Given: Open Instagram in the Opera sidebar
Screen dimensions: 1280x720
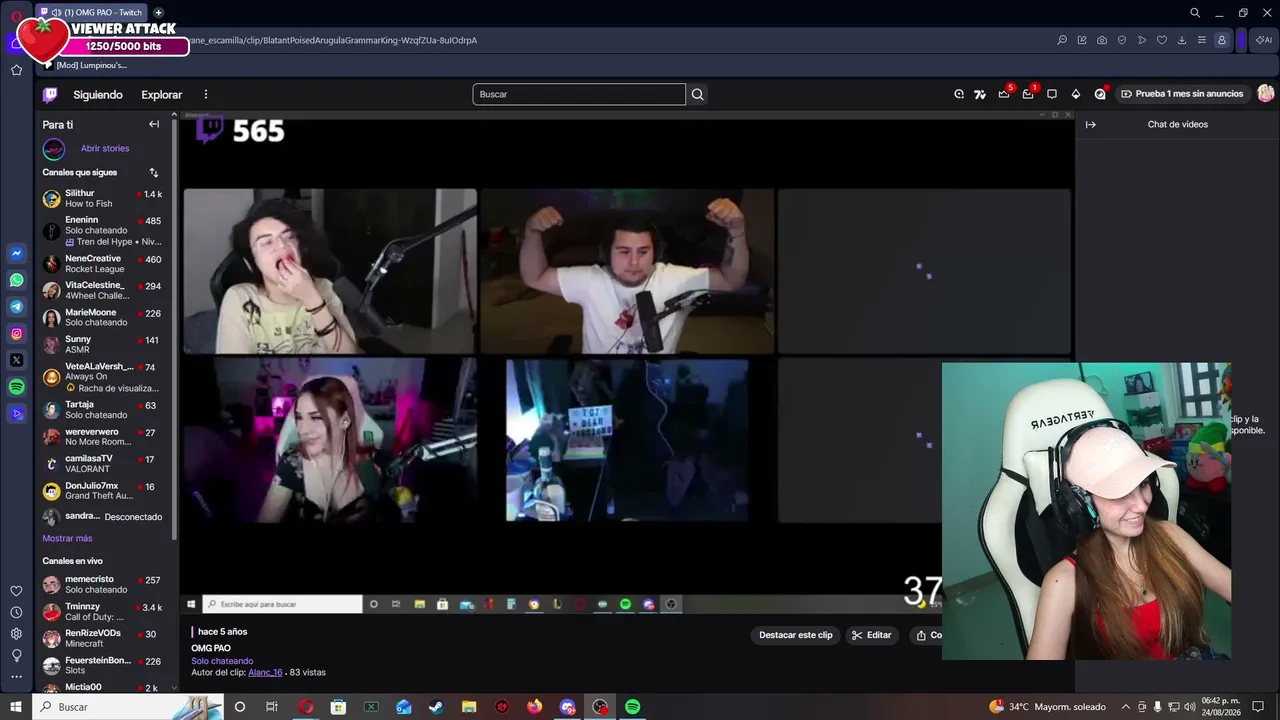Looking at the screenshot, I should coord(16,334).
